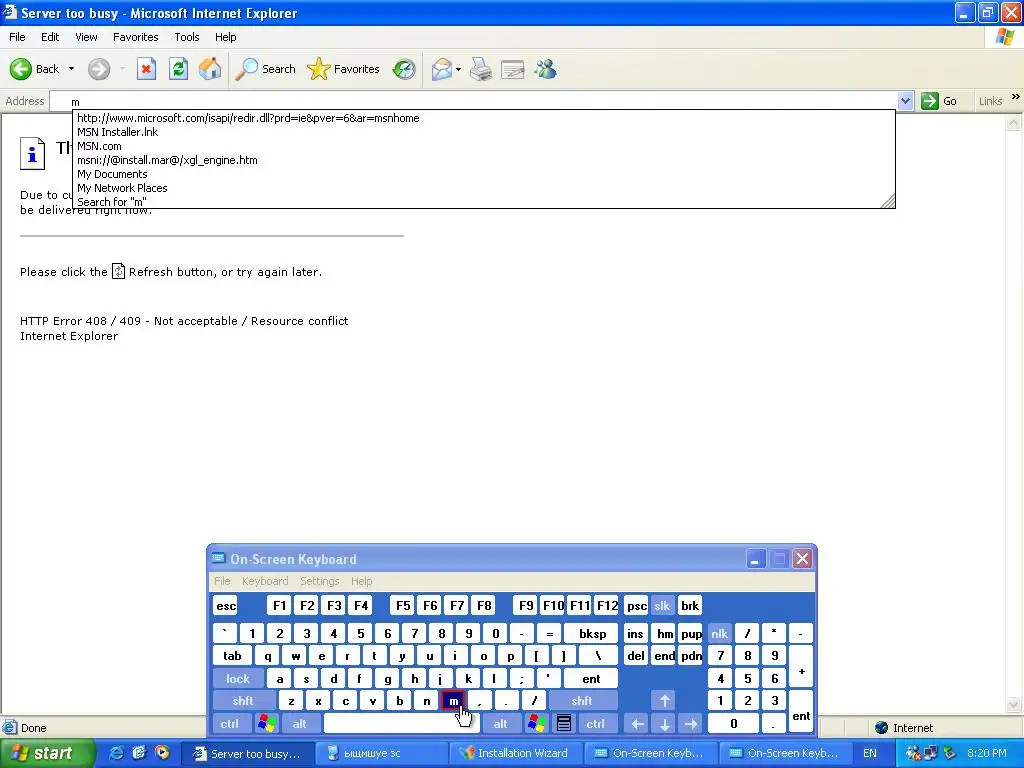Click the Go button
The image size is (1024, 768).
(939, 101)
